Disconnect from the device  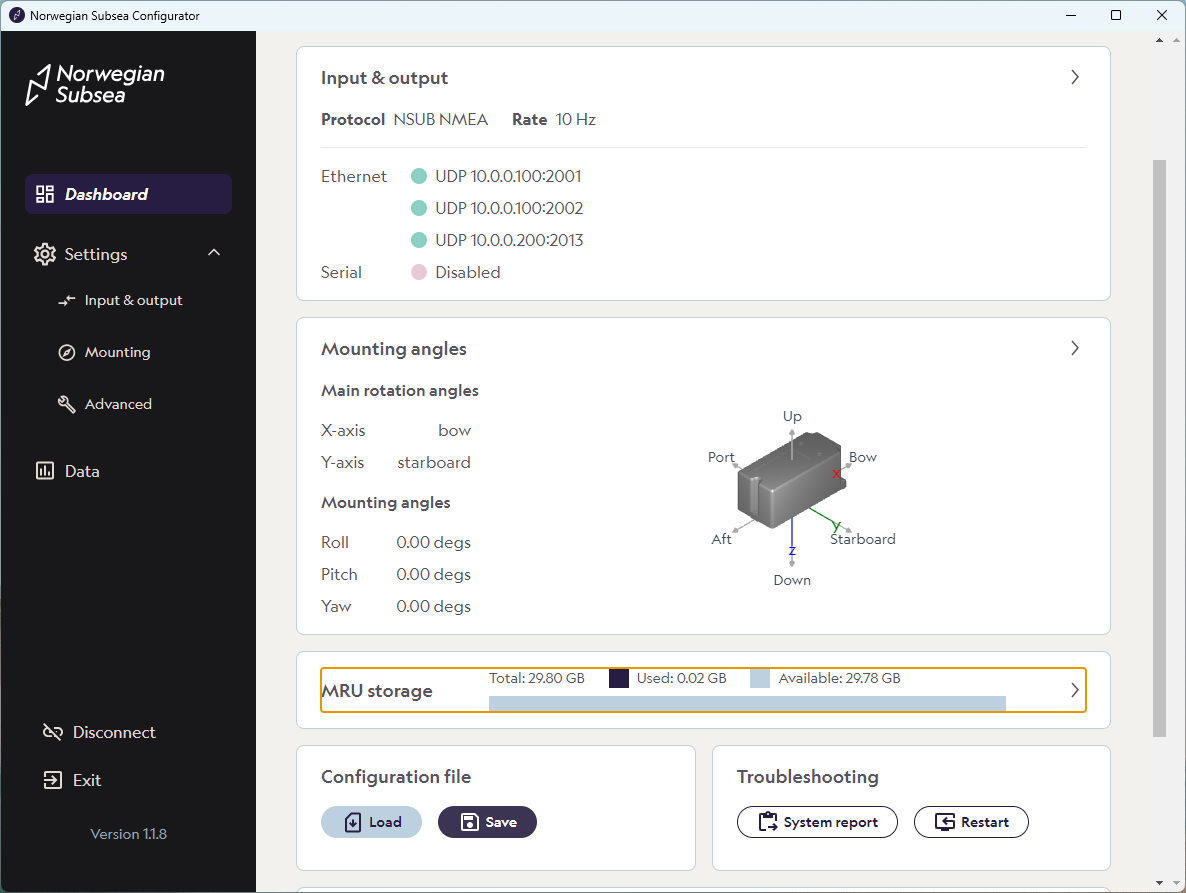(x=99, y=732)
